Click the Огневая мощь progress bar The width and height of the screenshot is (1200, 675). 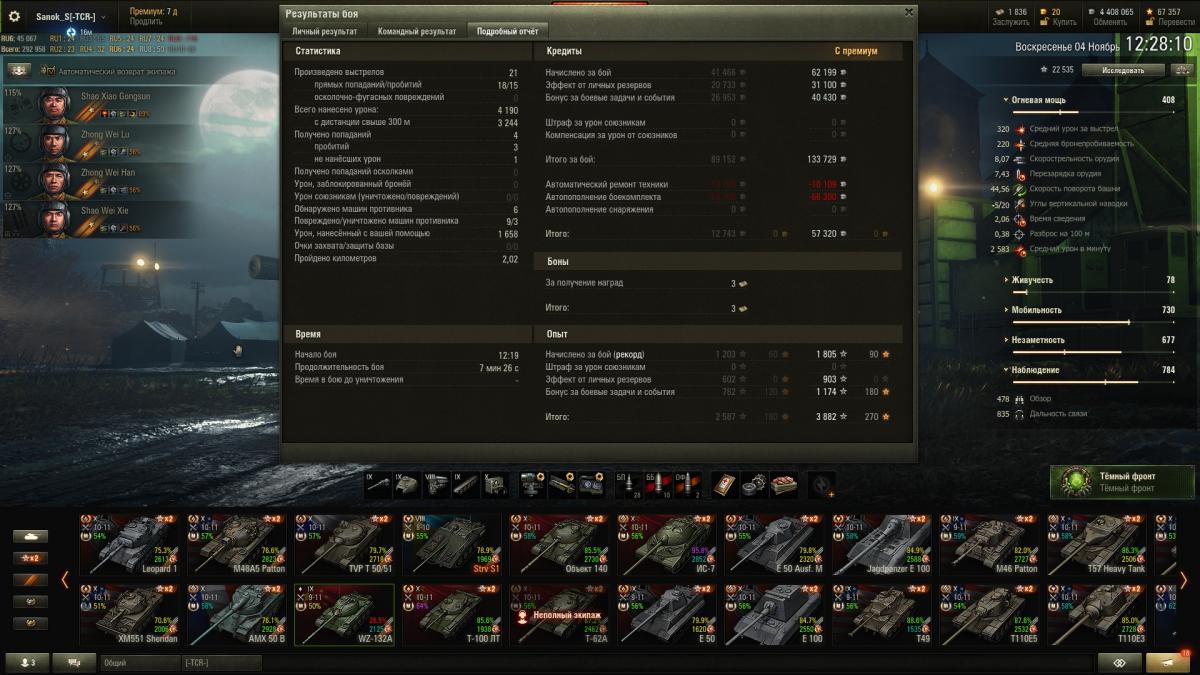coord(1094,112)
